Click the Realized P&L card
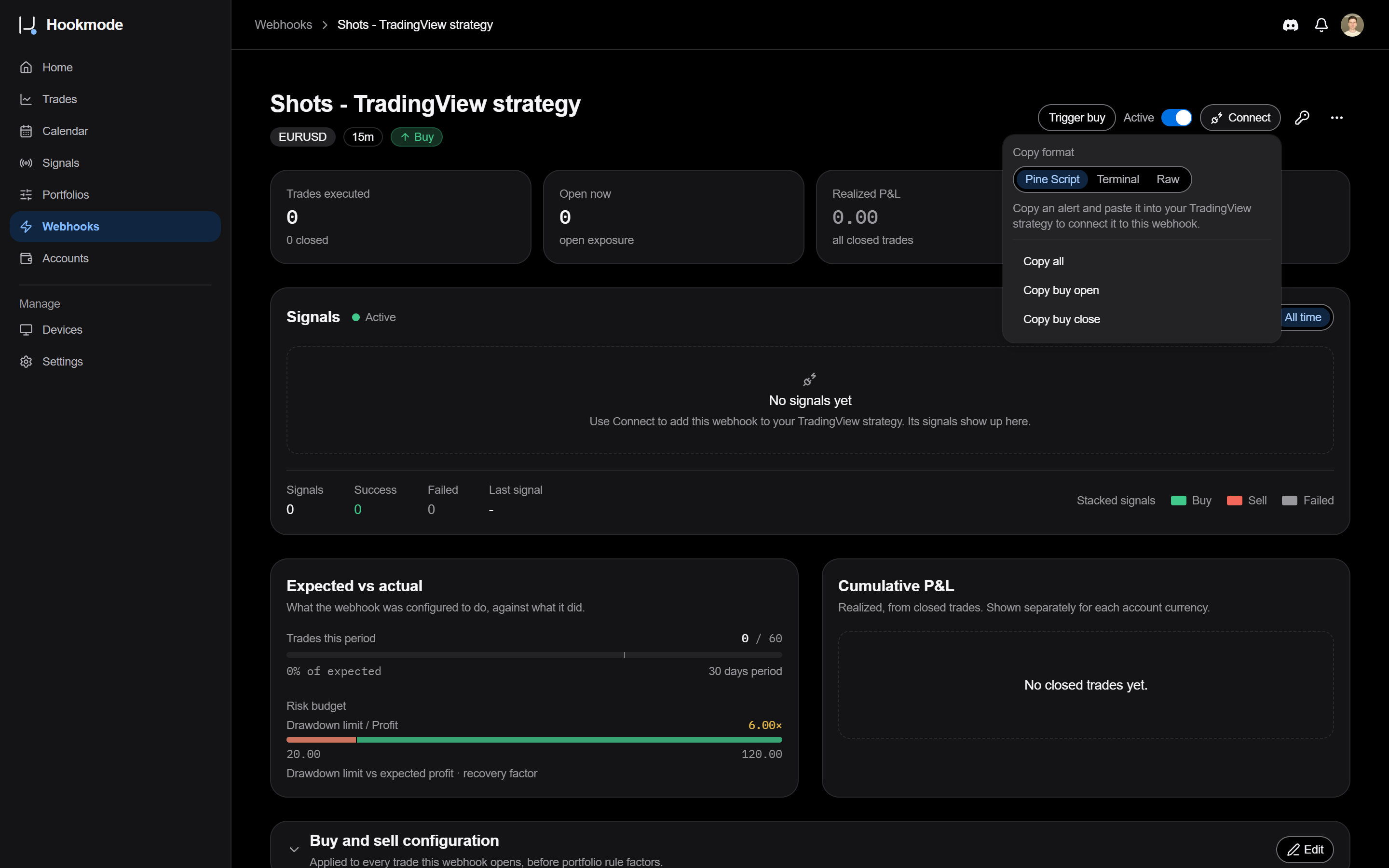The image size is (1389, 868). [x=910, y=217]
